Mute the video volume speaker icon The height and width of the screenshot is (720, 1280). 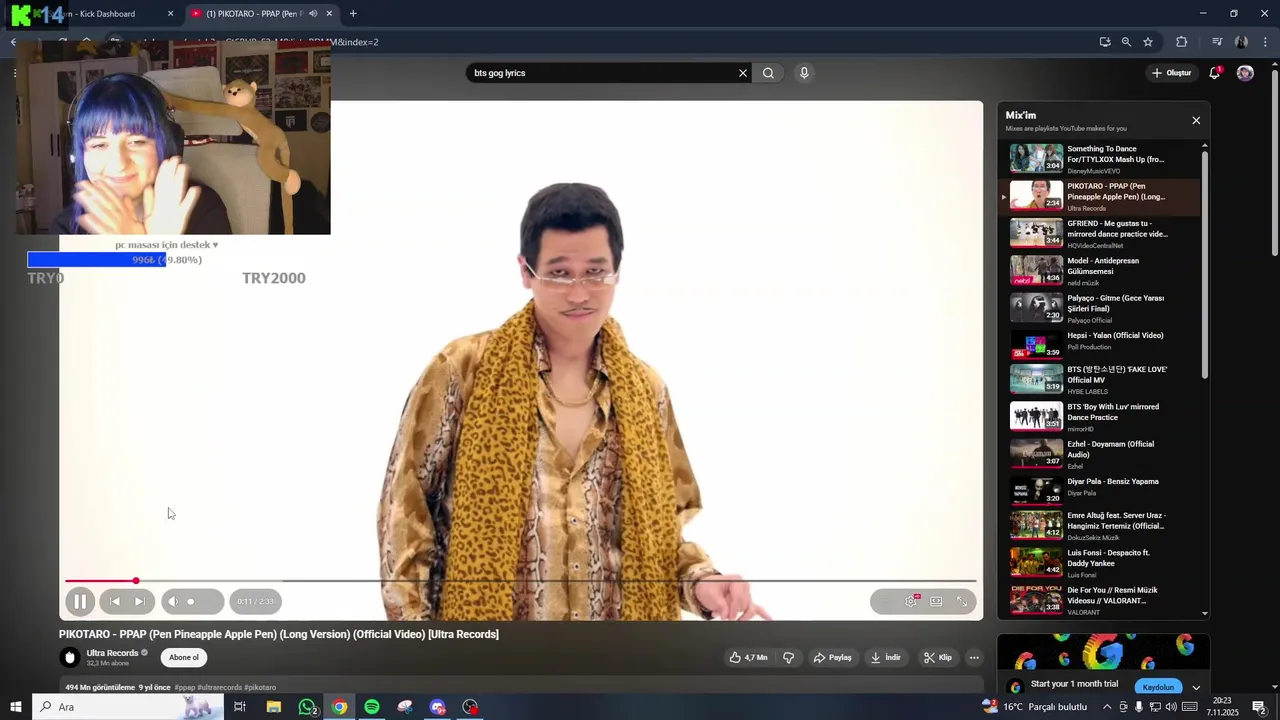173,601
